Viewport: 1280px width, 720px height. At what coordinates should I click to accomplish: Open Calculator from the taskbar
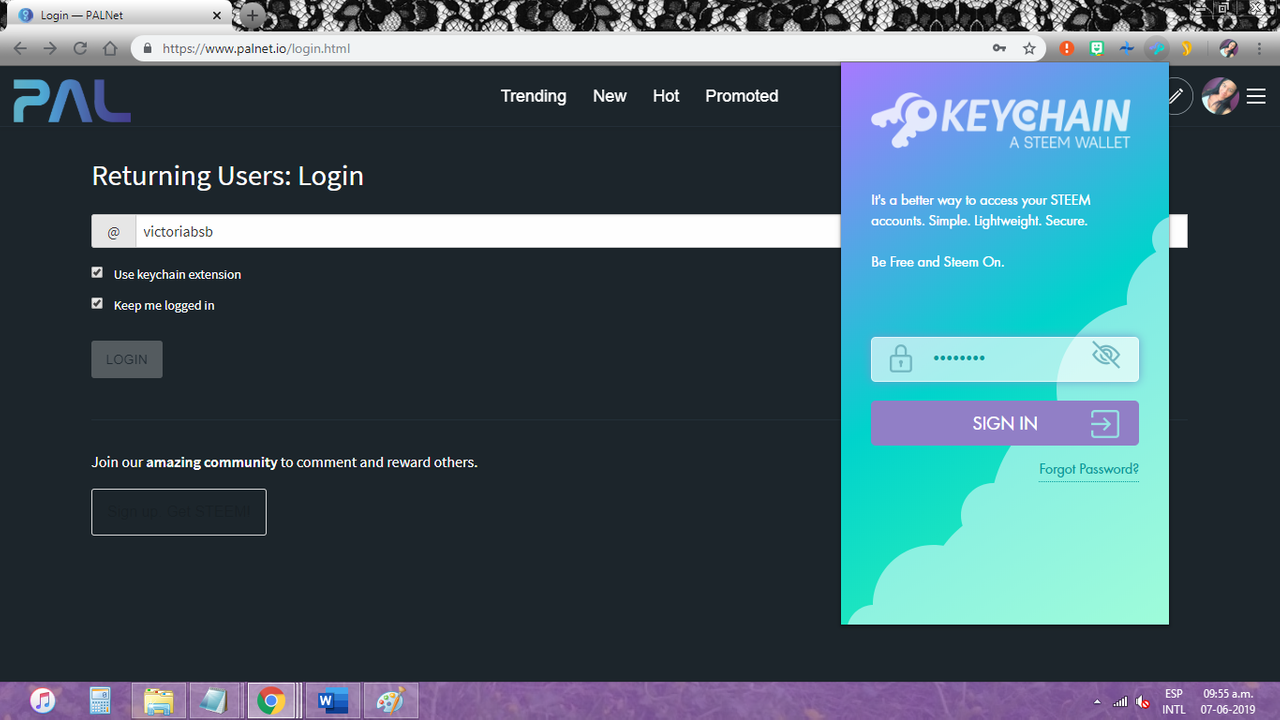tap(100, 701)
